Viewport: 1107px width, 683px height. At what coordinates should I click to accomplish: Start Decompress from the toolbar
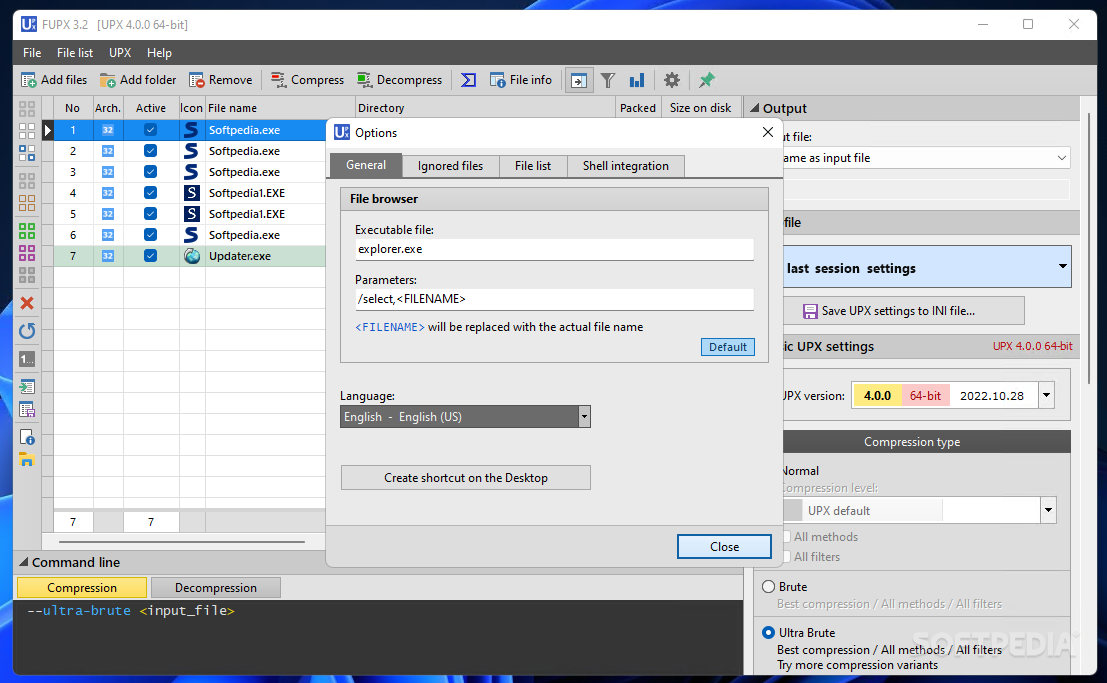(x=400, y=80)
